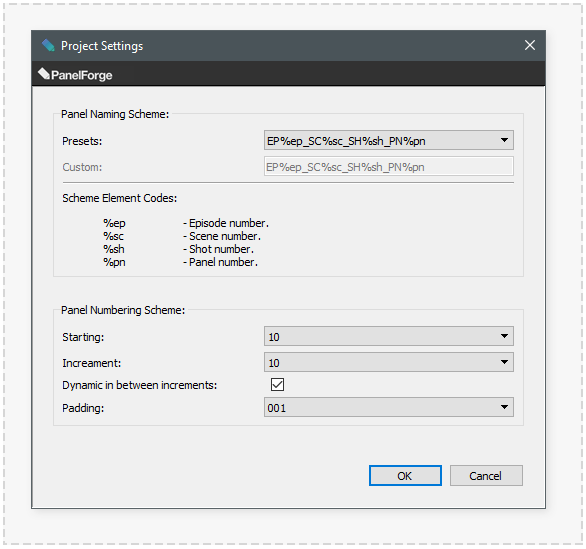Click the %pn panel number code
The image size is (586, 549).
click(x=114, y=262)
